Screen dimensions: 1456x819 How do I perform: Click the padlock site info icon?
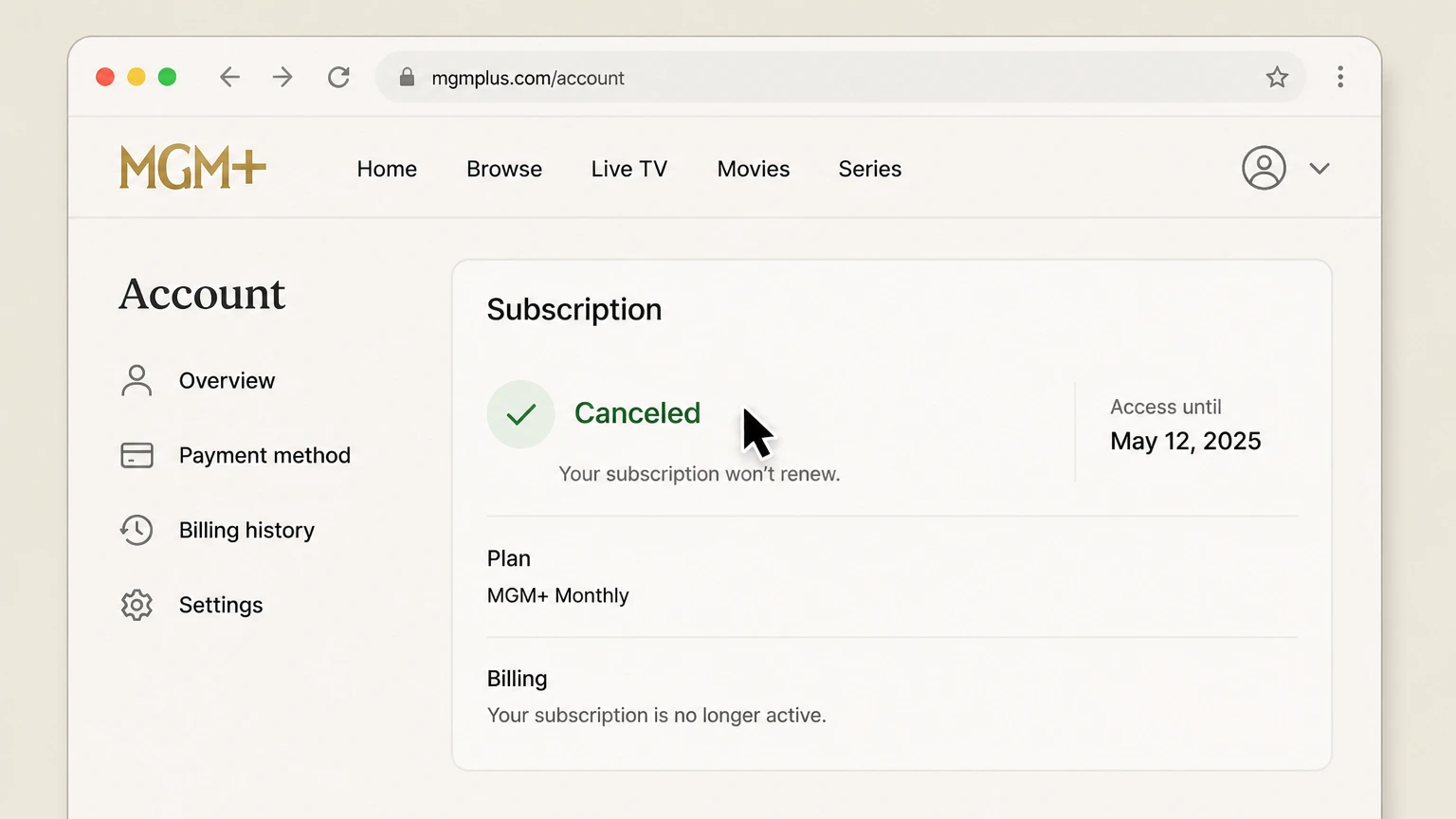click(407, 78)
